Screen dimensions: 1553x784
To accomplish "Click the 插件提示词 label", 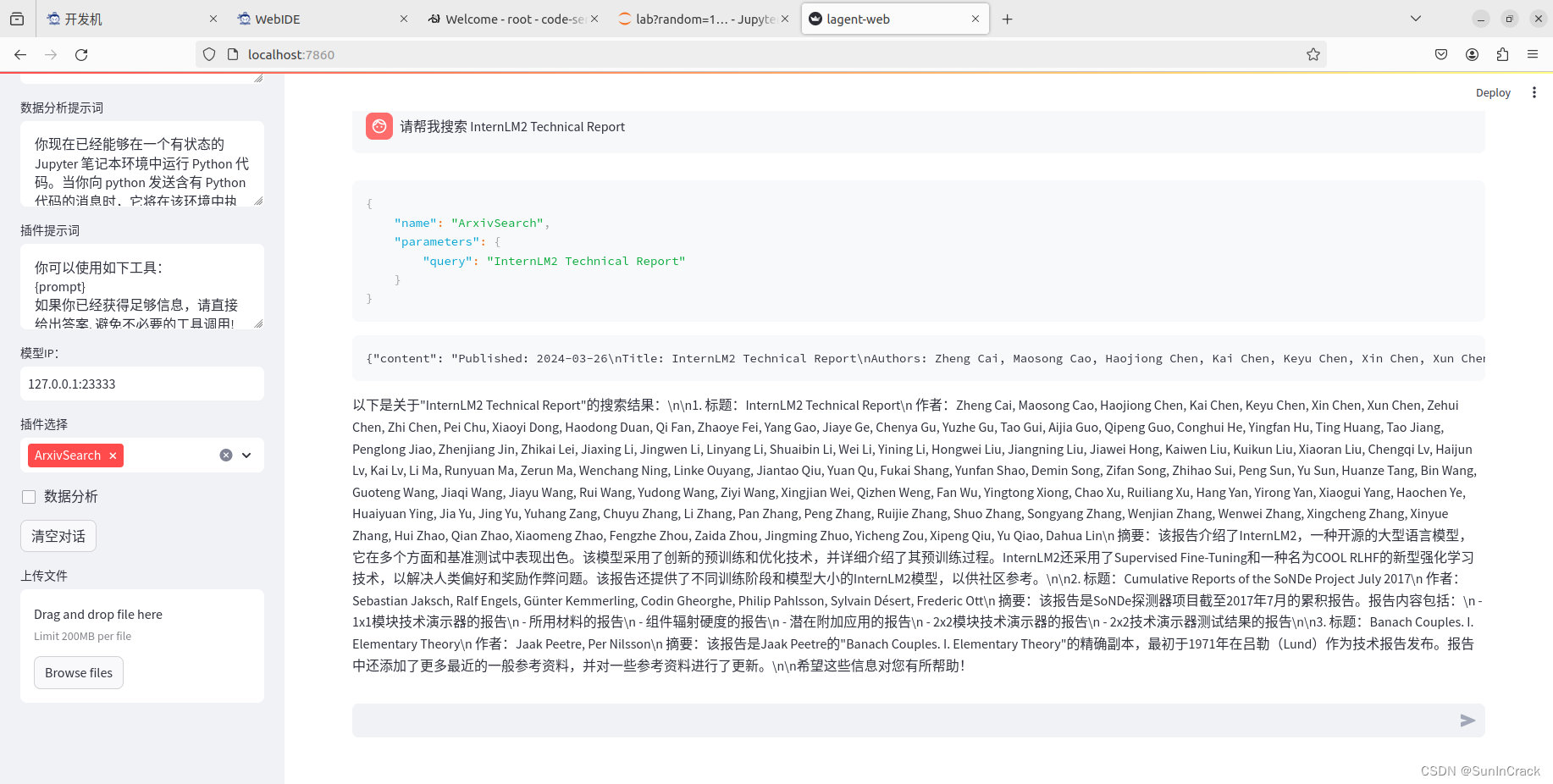I will (50, 230).
